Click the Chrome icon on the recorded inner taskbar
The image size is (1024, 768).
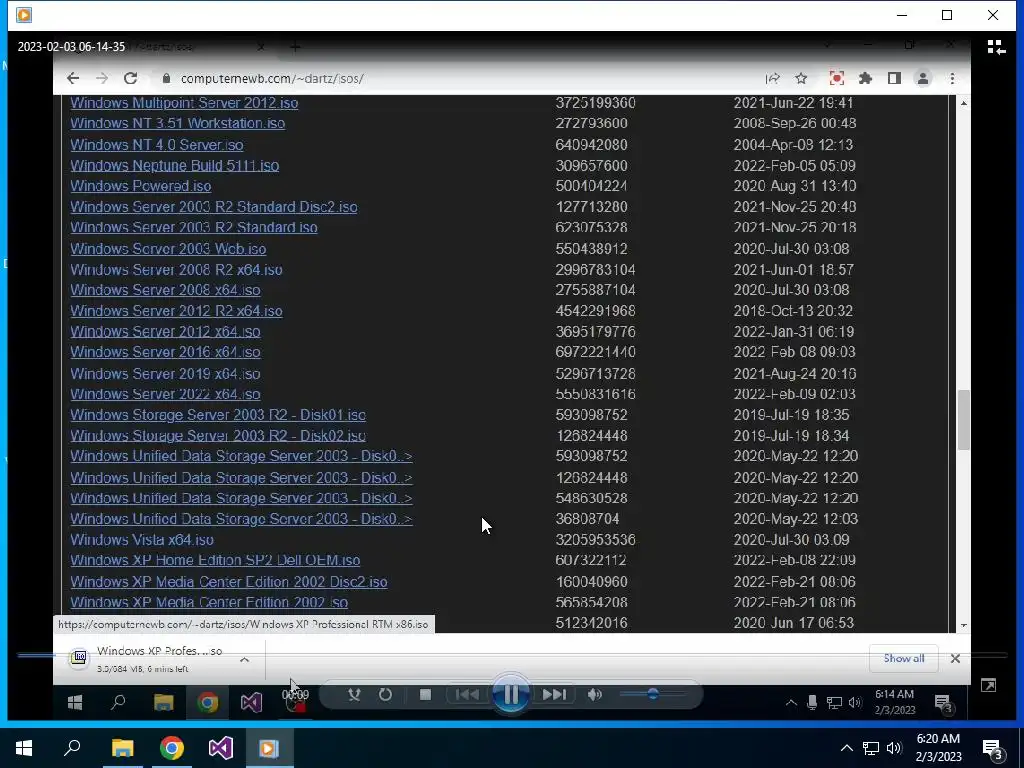tap(208, 703)
